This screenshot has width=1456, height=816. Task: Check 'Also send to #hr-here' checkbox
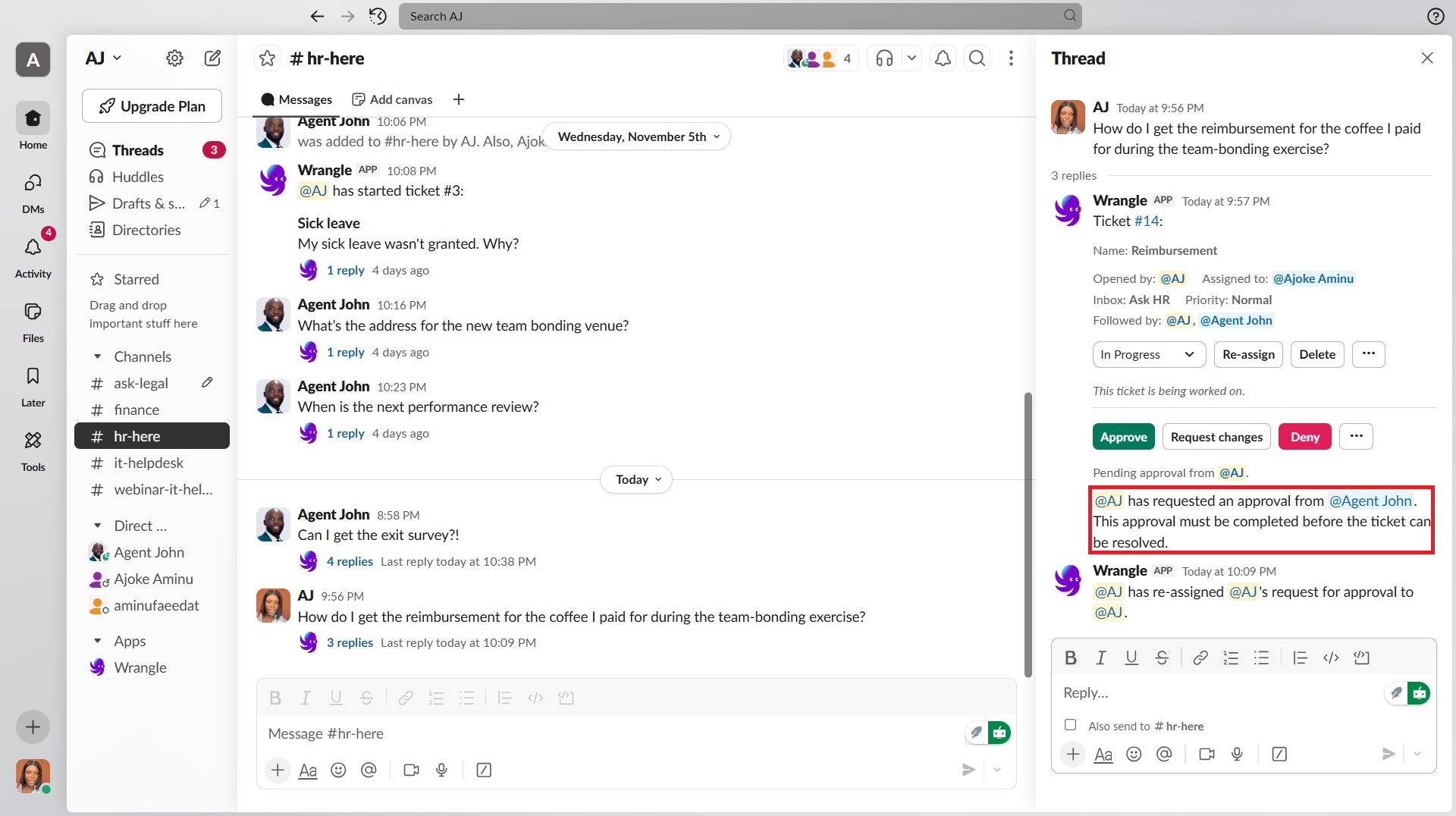pos(1070,725)
